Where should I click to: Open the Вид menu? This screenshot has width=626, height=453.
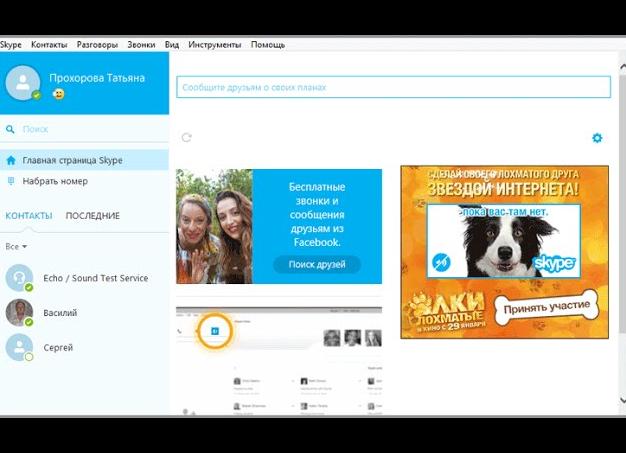click(x=172, y=45)
